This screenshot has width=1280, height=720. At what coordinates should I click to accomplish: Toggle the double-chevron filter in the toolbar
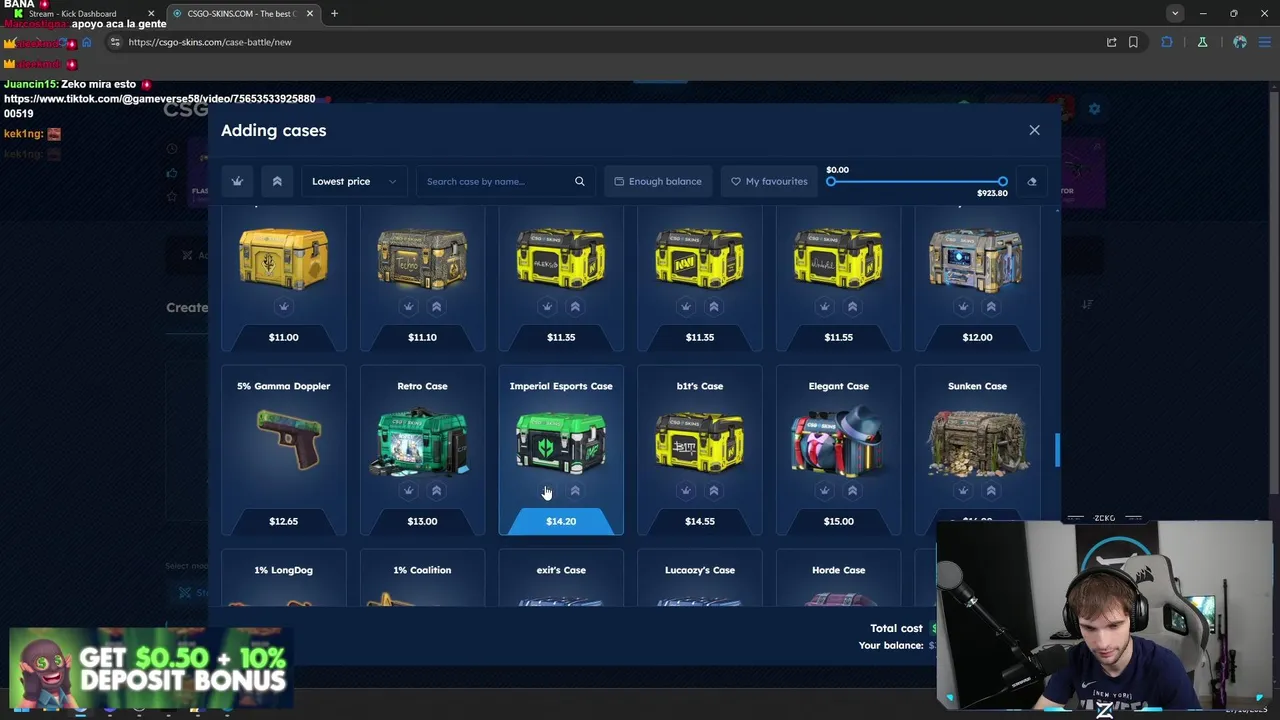[x=277, y=181]
